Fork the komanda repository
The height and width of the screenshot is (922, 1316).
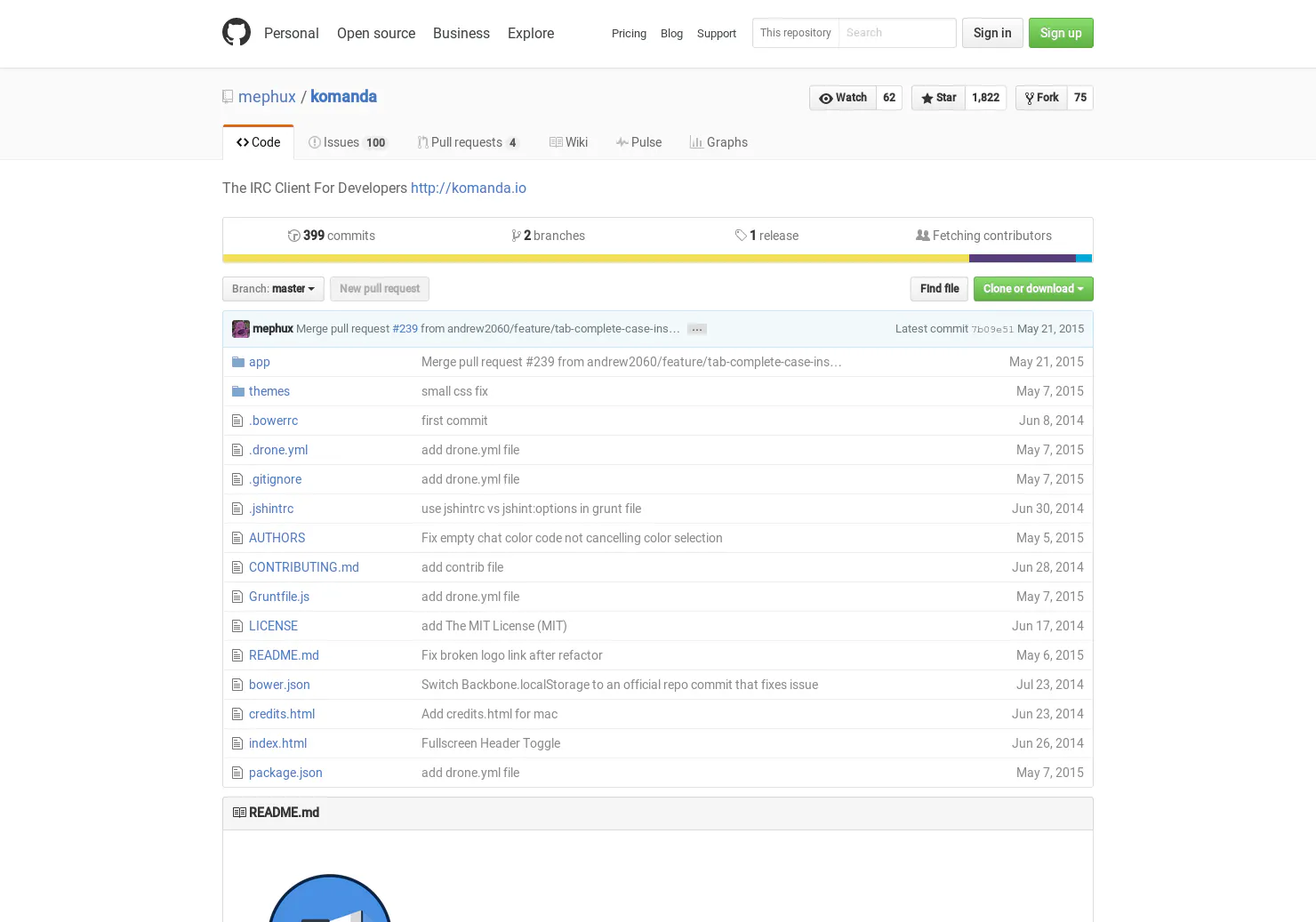pos(1041,98)
